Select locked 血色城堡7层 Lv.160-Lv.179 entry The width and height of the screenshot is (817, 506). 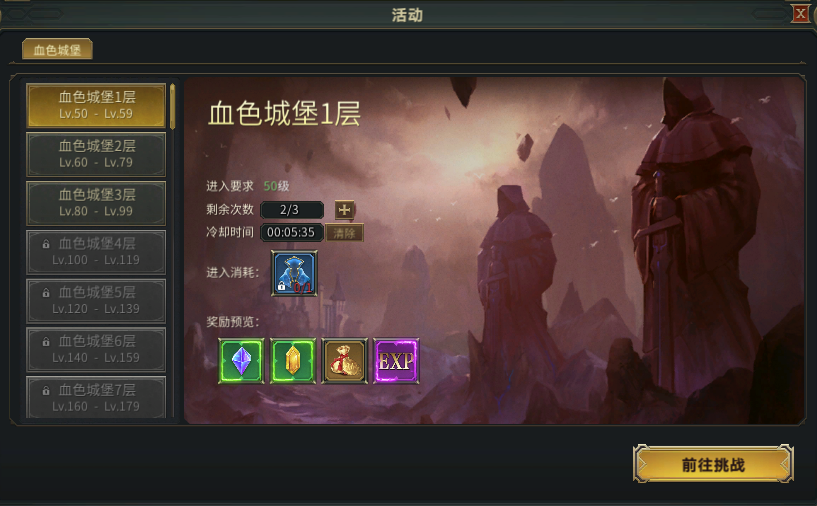click(96, 397)
